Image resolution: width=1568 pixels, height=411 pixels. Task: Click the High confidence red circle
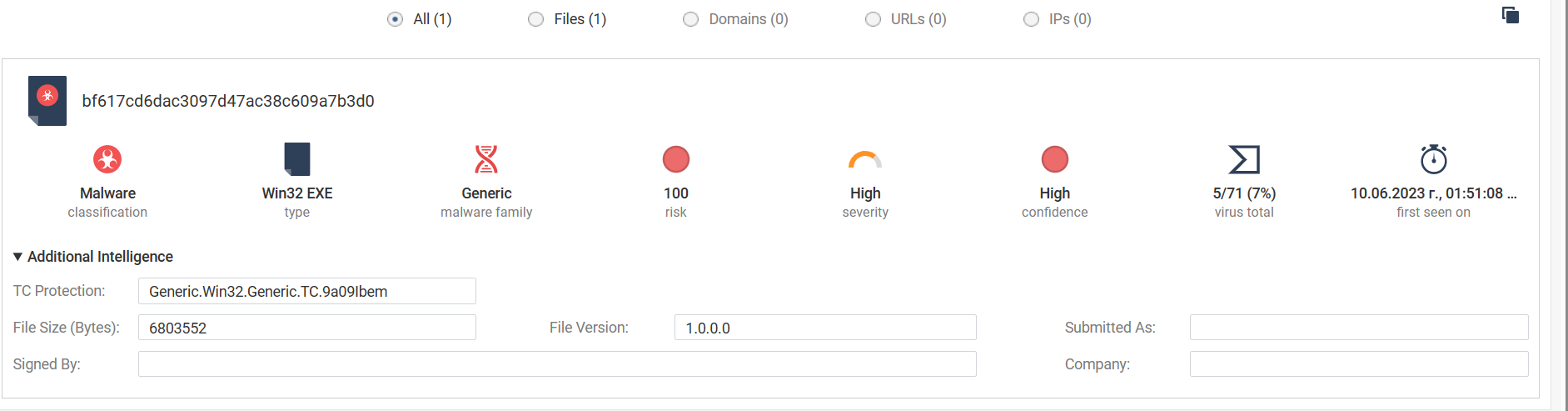1055,159
